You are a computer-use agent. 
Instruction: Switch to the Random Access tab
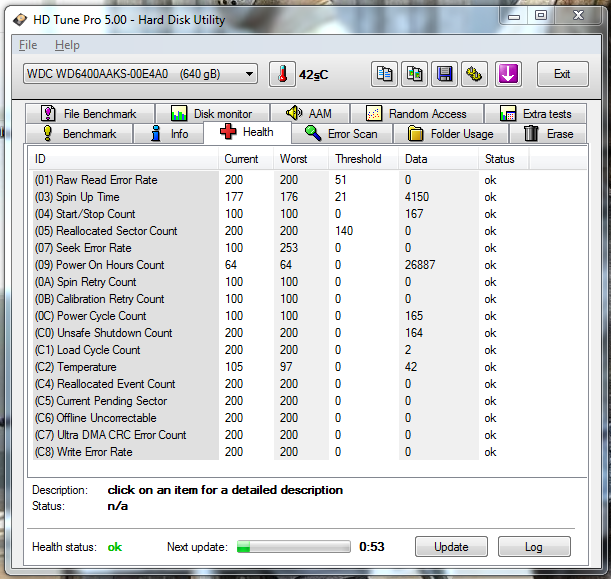click(417, 114)
